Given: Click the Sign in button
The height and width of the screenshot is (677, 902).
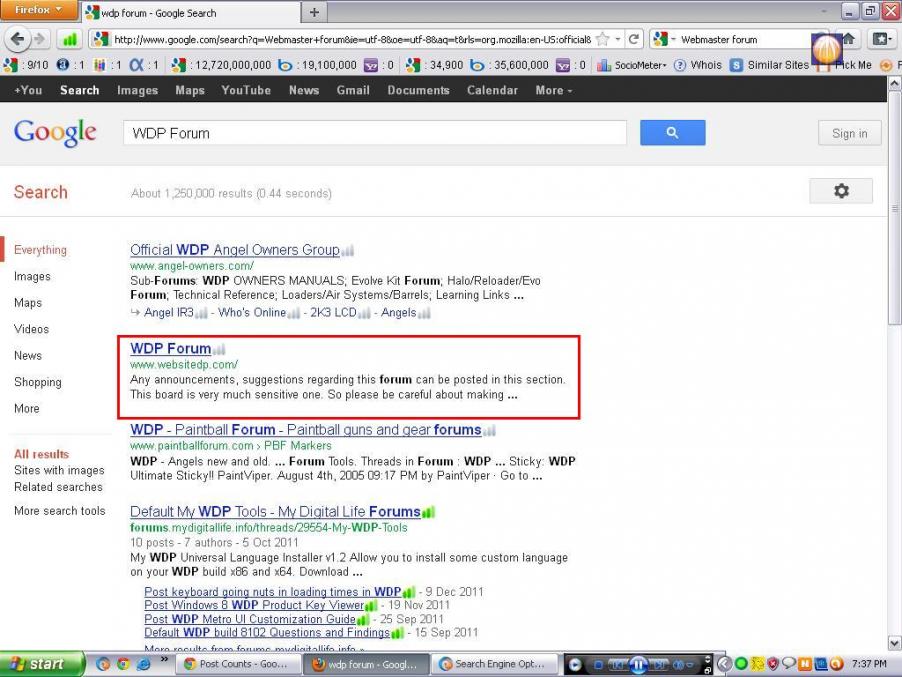Looking at the screenshot, I should 849,133.
